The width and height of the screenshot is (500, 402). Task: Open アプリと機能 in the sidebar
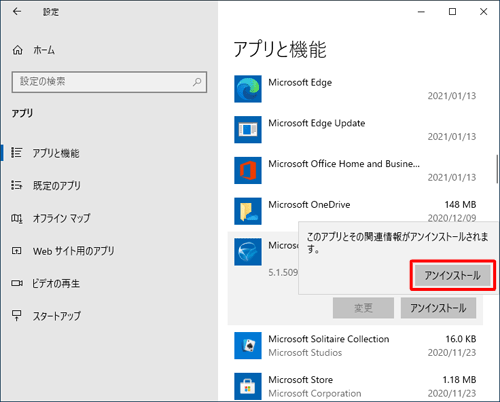(56, 153)
